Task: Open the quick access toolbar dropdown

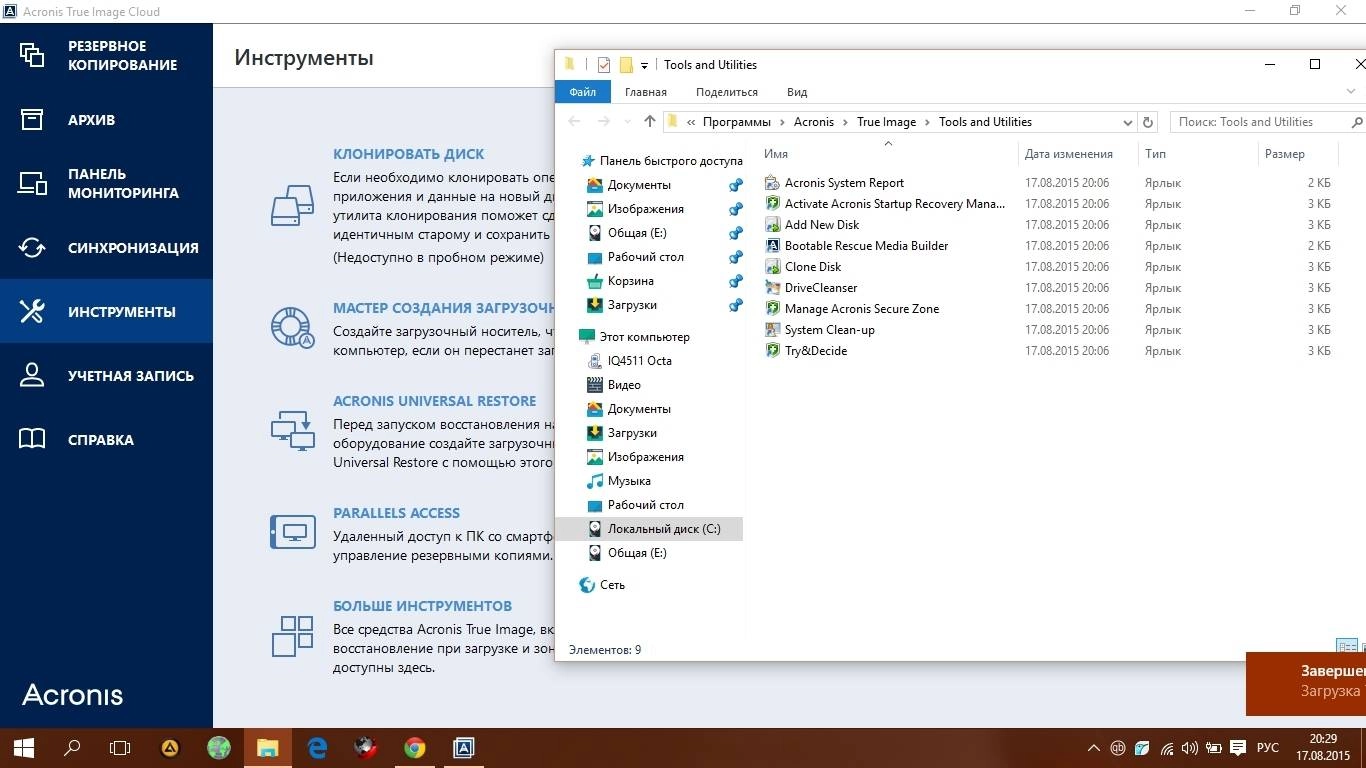Action: 644,65
